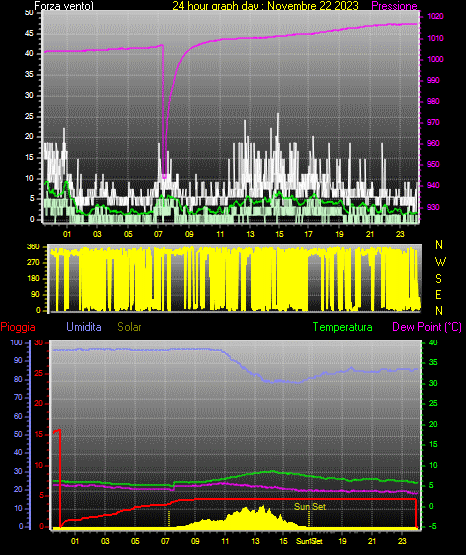The width and height of the screenshot is (466, 555).
Task: Click the '930' pressure axis value
Action: pyautogui.click(x=433, y=207)
